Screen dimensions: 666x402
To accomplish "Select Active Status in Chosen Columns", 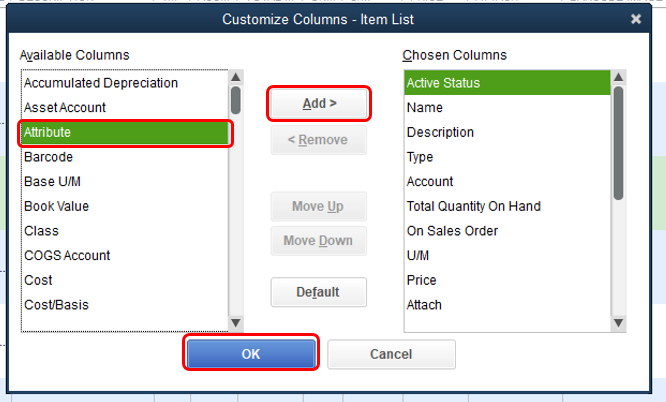I will tap(443, 83).
